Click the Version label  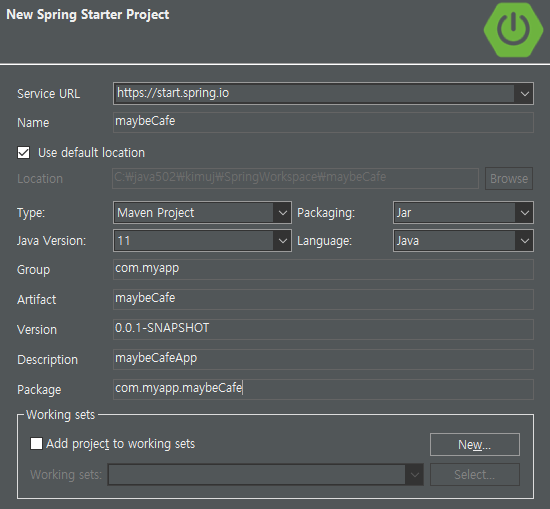pyautogui.click(x=37, y=330)
